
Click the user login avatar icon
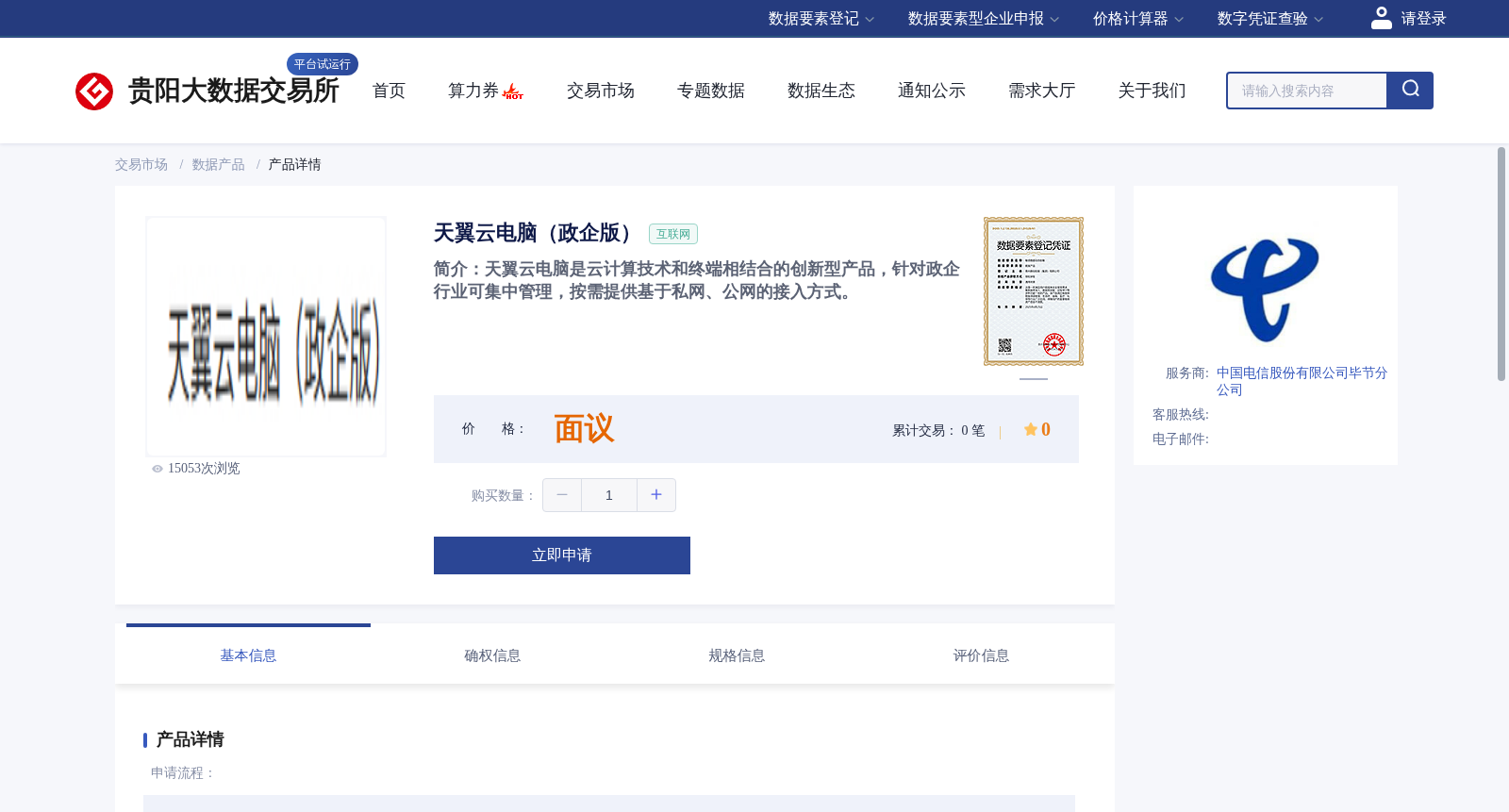[x=1382, y=18]
